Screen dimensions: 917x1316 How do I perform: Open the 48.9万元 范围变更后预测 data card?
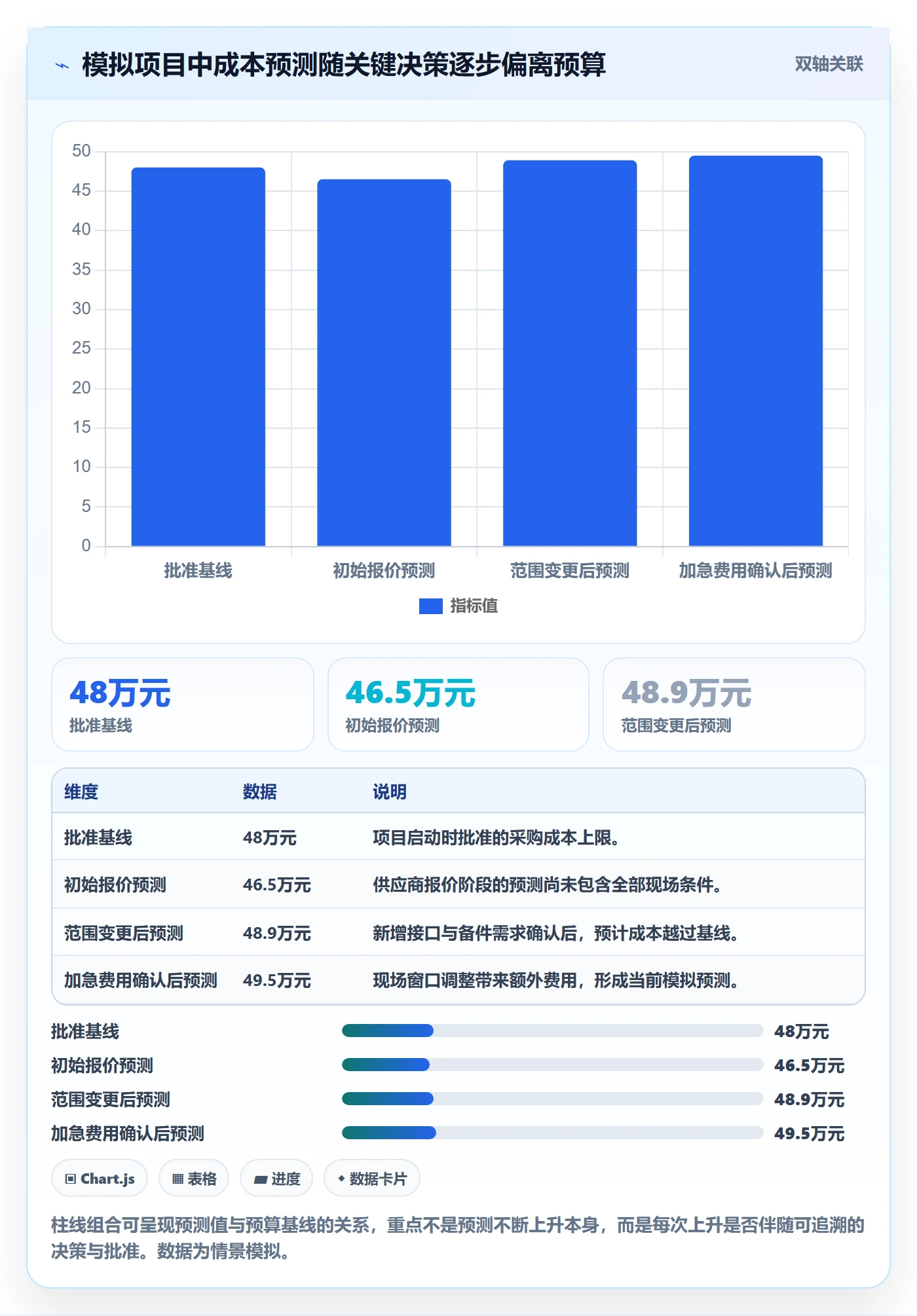coord(734,704)
